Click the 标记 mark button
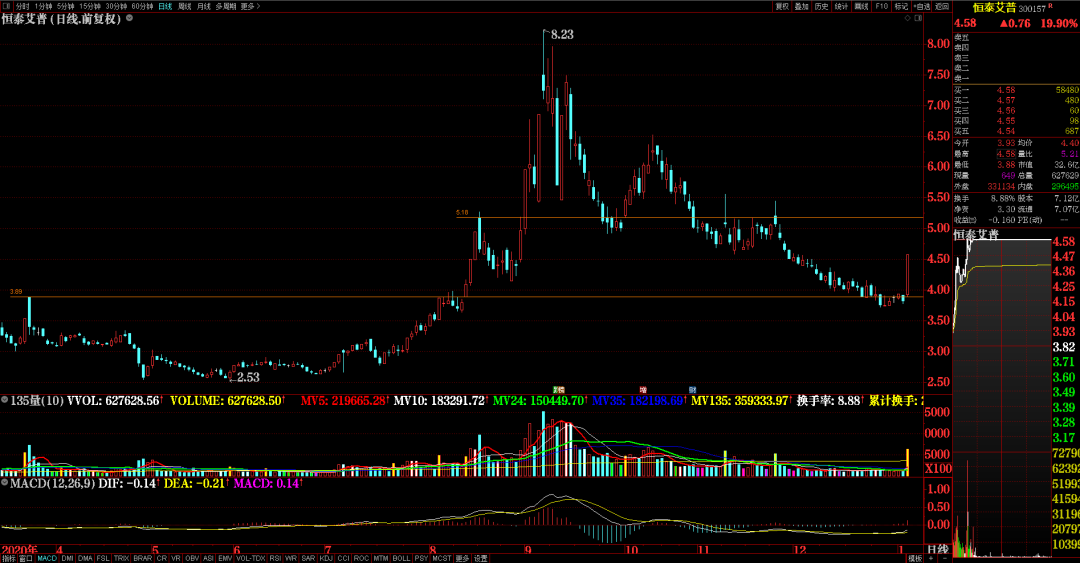The height and width of the screenshot is (563, 1080). pyautogui.click(x=901, y=6)
